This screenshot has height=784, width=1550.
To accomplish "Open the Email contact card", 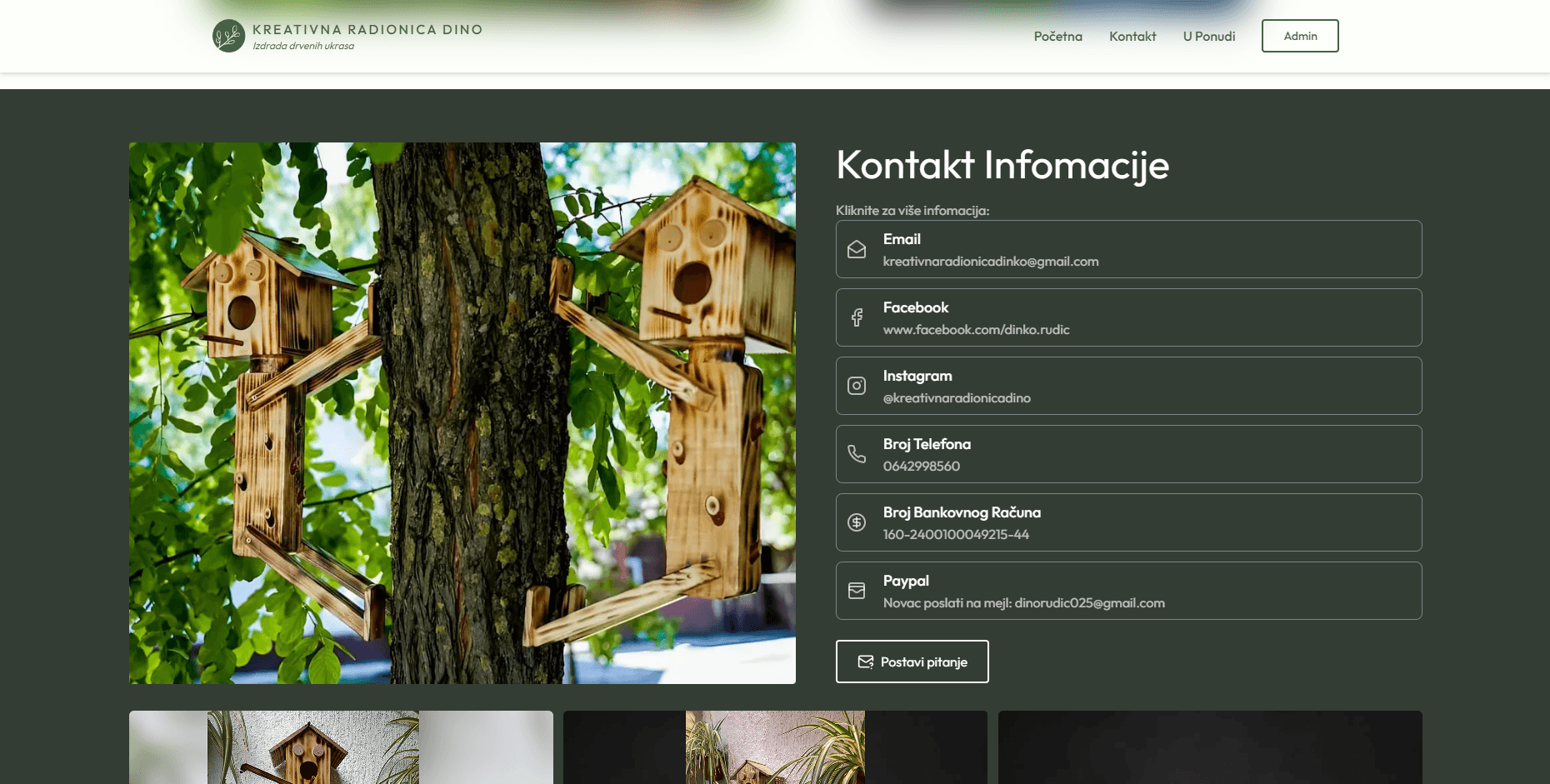I will (x=1129, y=249).
